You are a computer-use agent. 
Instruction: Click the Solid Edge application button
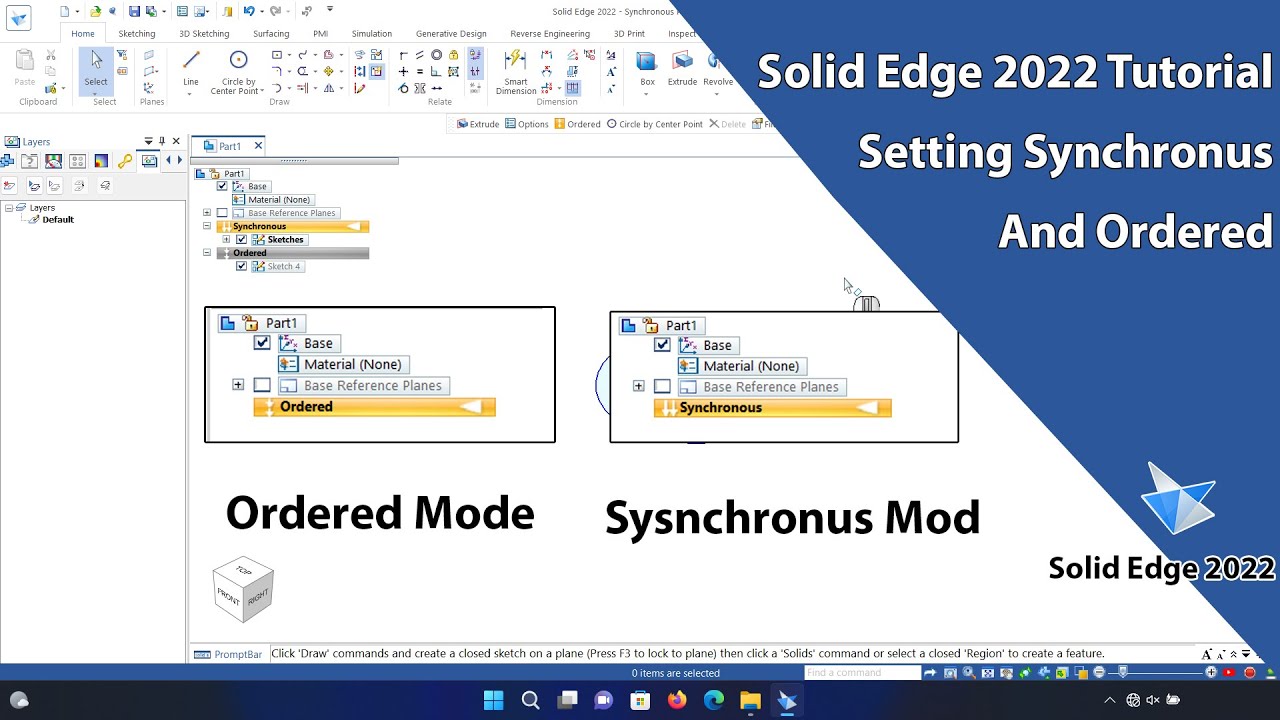[19, 19]
